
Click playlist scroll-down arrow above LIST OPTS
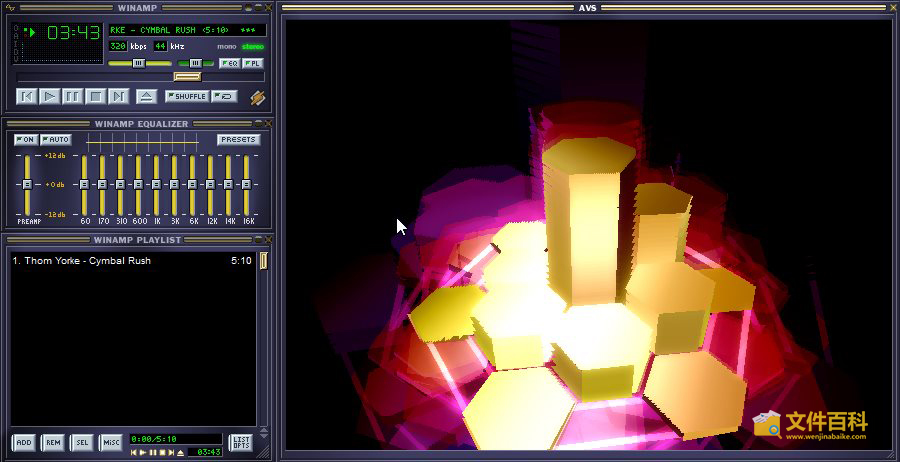click(x=263, y=435)
